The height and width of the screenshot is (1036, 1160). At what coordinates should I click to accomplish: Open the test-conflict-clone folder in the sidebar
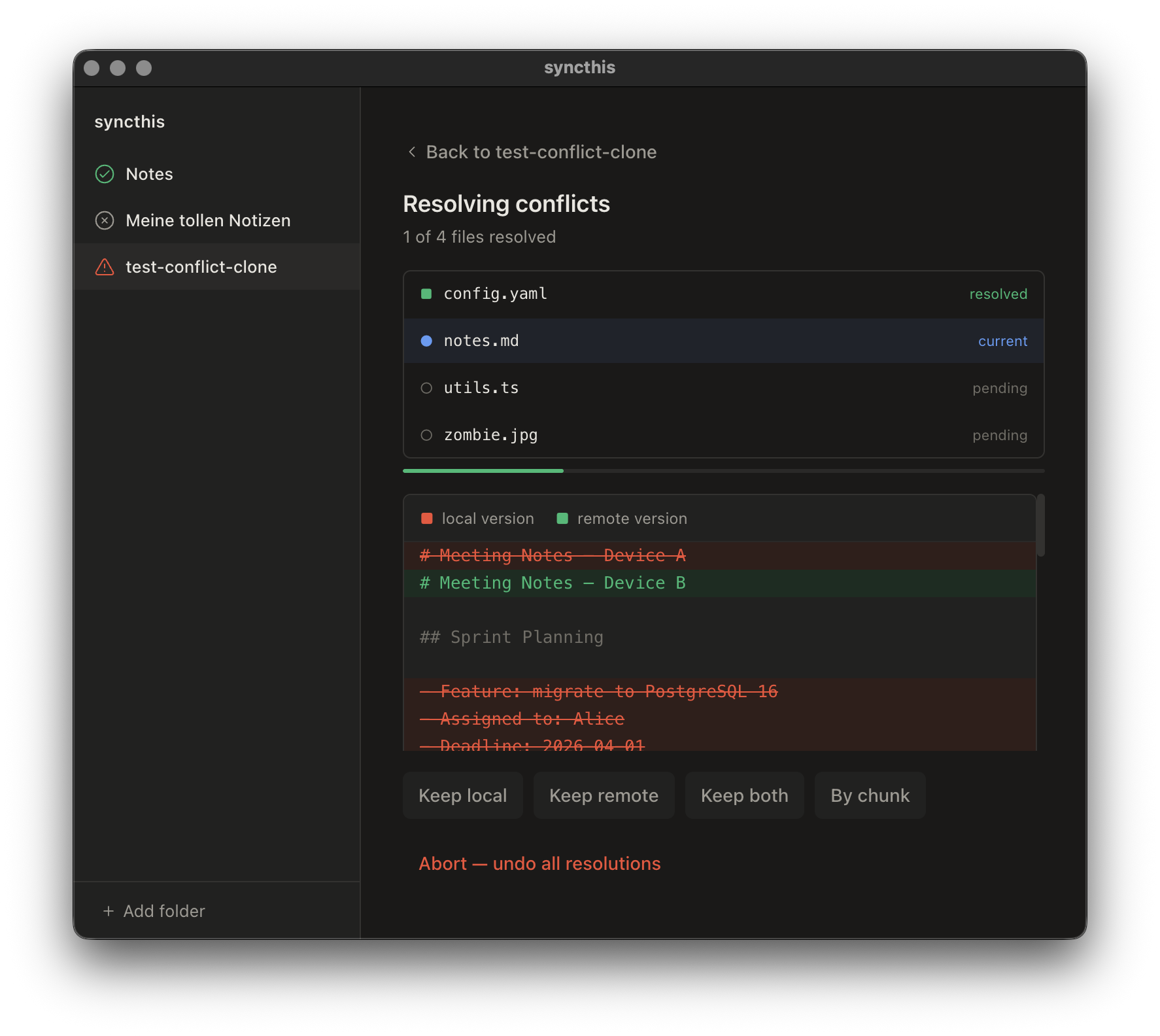coord(201,267)
